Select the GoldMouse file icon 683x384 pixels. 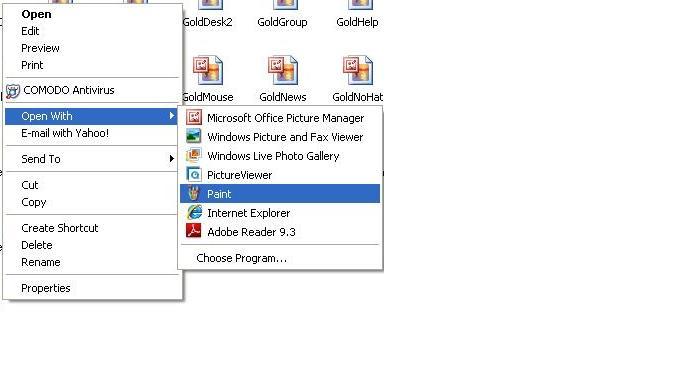(208, 70)
